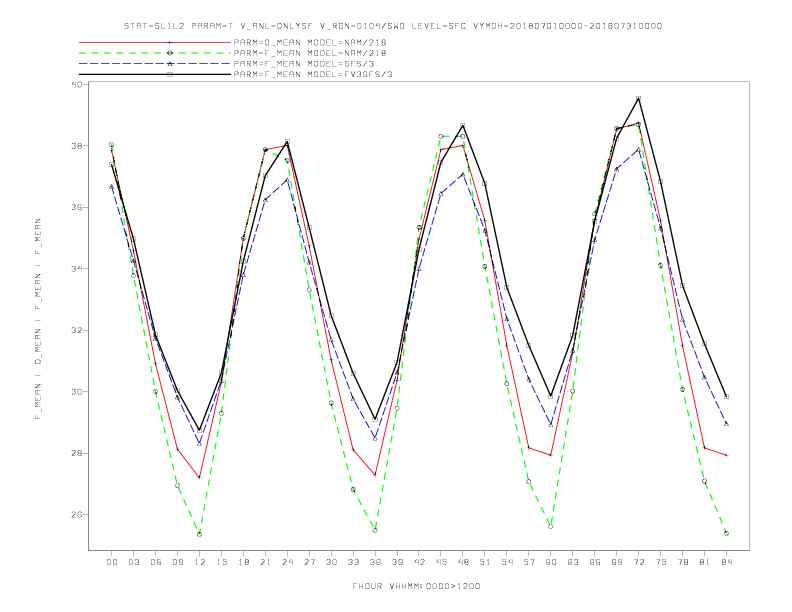Click y-axis tick label 26
The width and height of the screenshot is (792, 612).
(77, 515)
